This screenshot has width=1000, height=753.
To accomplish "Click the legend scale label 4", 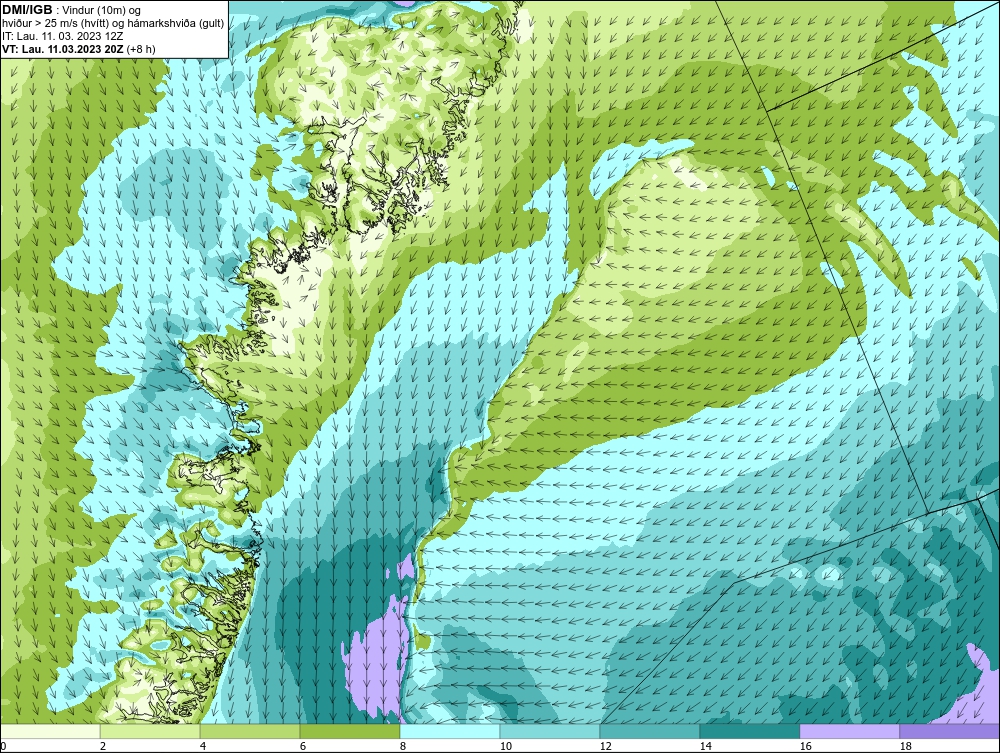I will pos(203,746).
